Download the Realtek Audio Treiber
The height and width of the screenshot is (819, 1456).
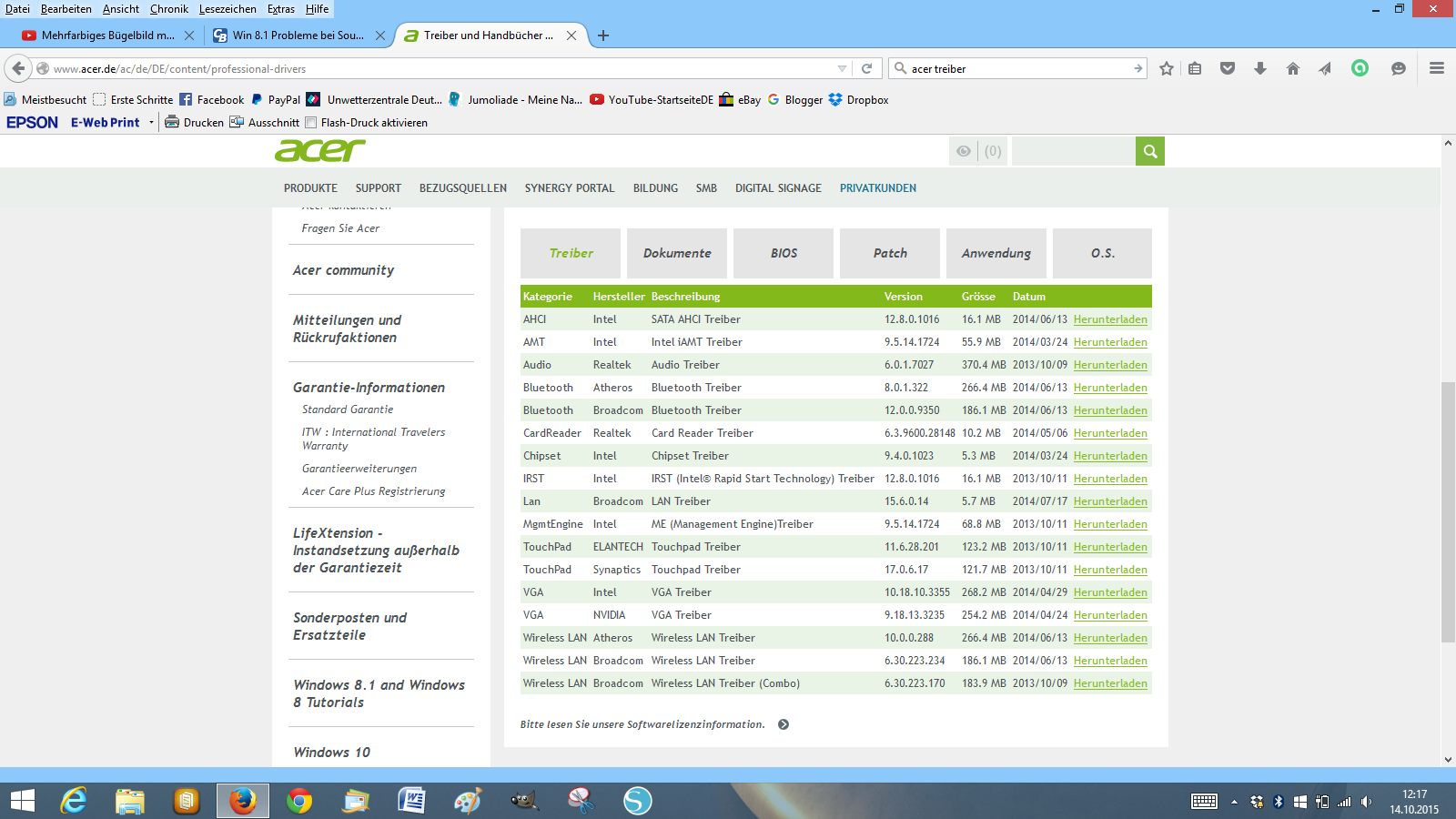point(1110,365)
